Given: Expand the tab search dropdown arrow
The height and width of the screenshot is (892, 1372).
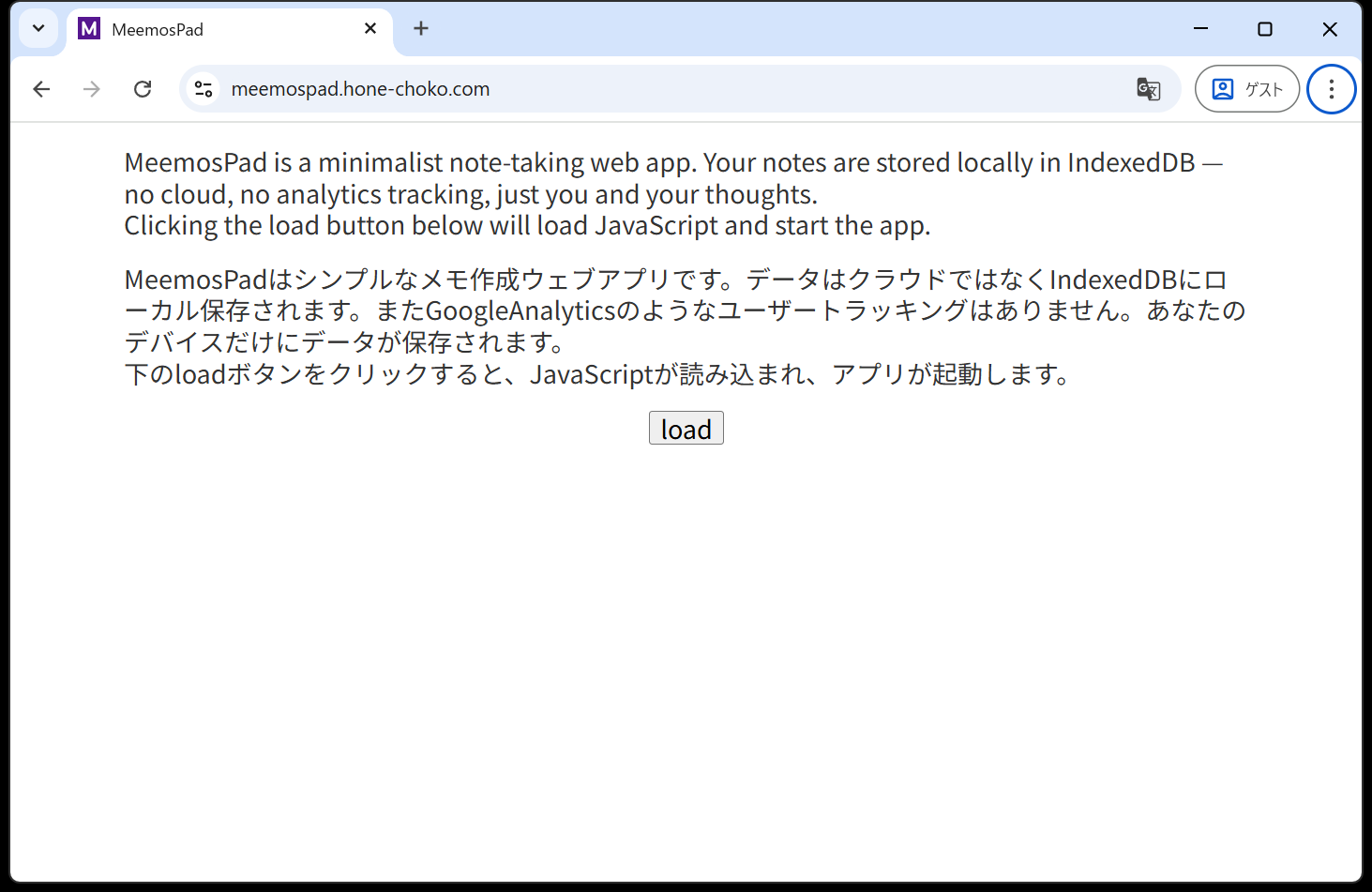Looking at the screenshot, I should pos(38,28).
